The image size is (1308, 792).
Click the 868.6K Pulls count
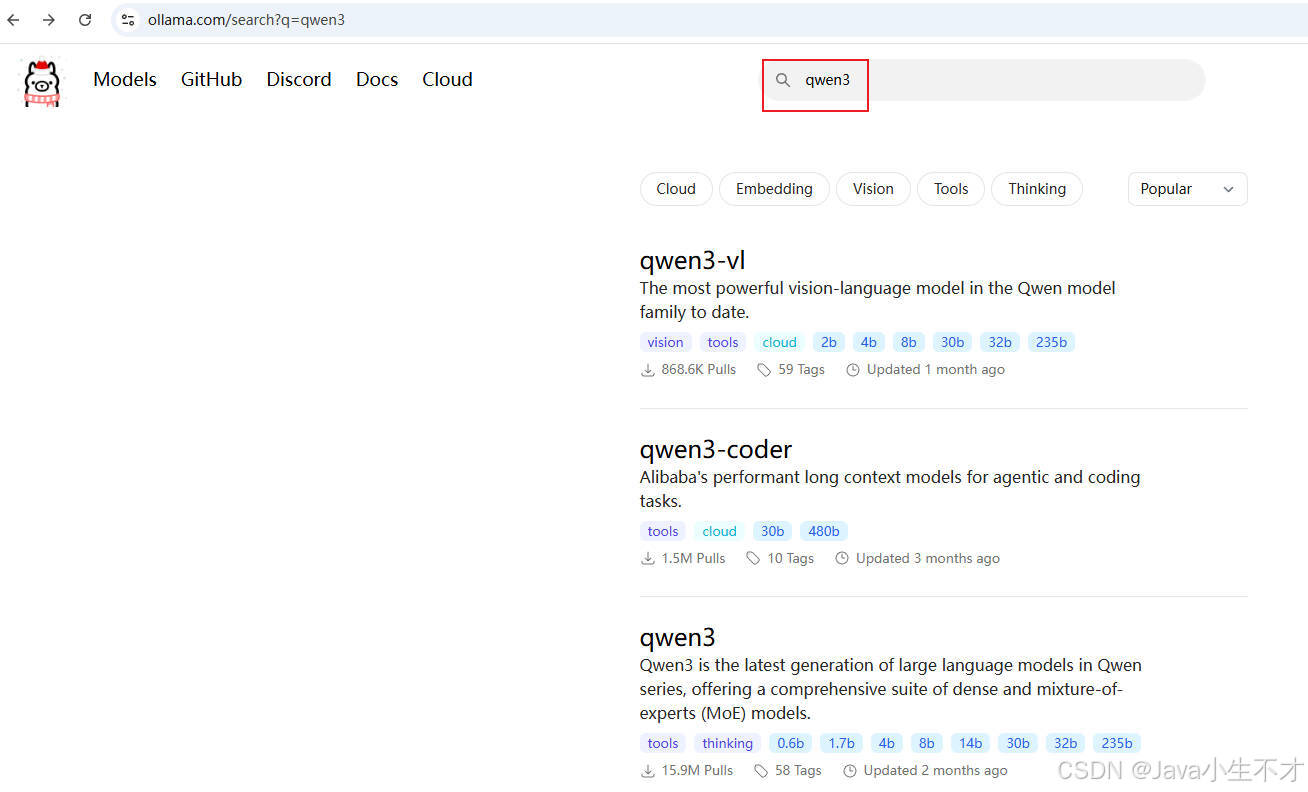click(x=688, y=370)
